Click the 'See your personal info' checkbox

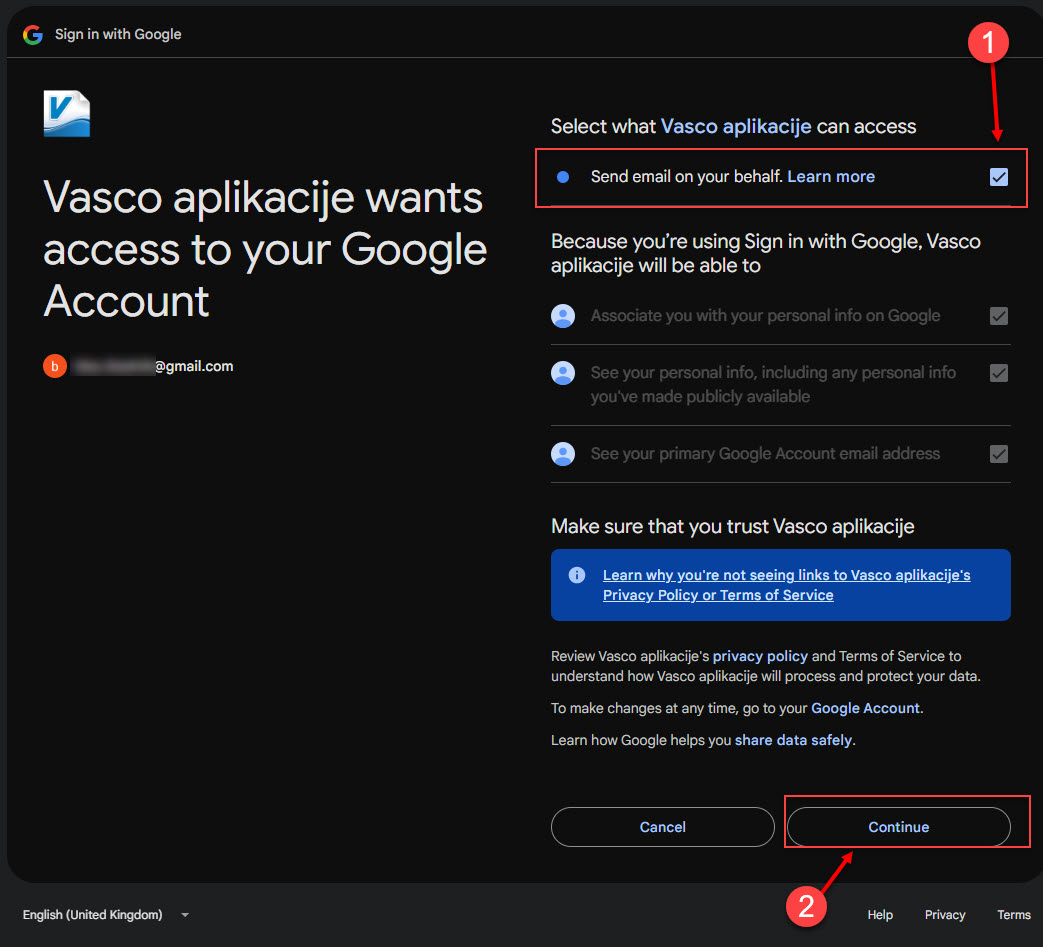click(x=998, y=373)
